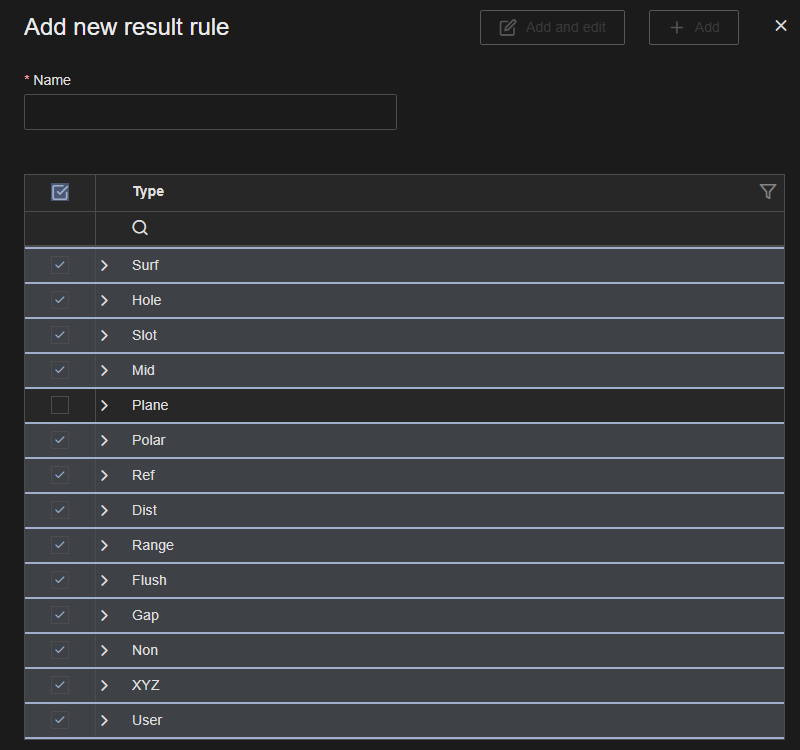Expand the User row chevron

coord(104,720)
